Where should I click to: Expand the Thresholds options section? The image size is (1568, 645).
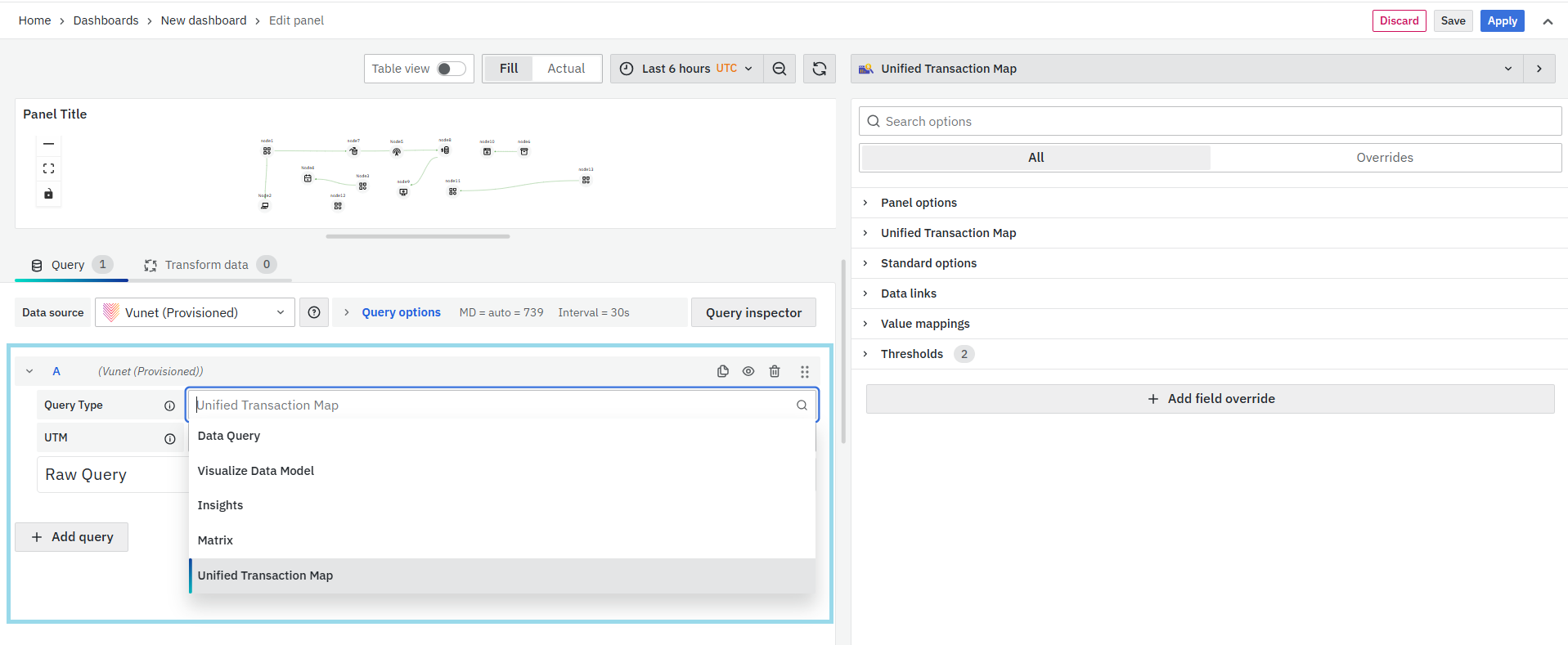click(x=911, y=354)
